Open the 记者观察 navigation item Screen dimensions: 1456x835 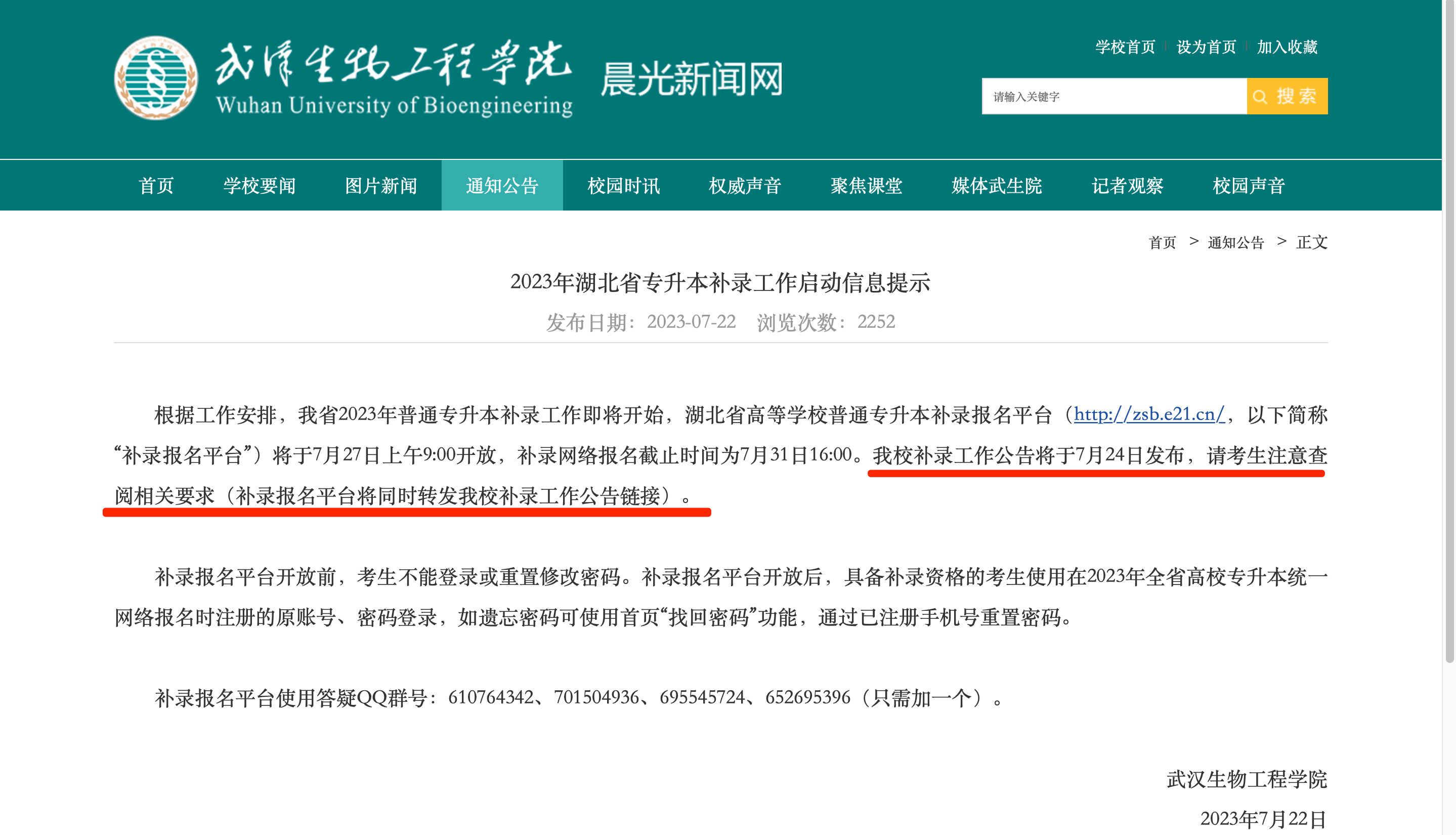coord(1127,185)
